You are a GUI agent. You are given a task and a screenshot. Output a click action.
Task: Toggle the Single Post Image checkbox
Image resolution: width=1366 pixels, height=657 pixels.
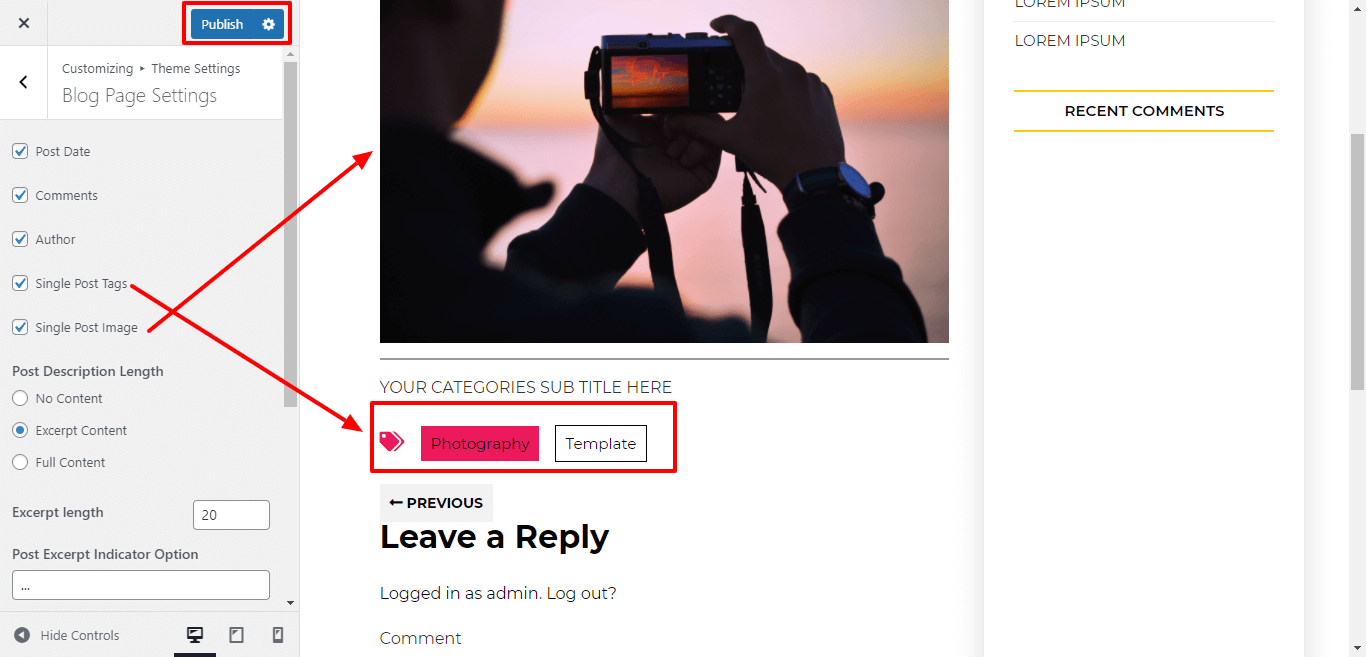pyautogui.click(x=20, y=327)
